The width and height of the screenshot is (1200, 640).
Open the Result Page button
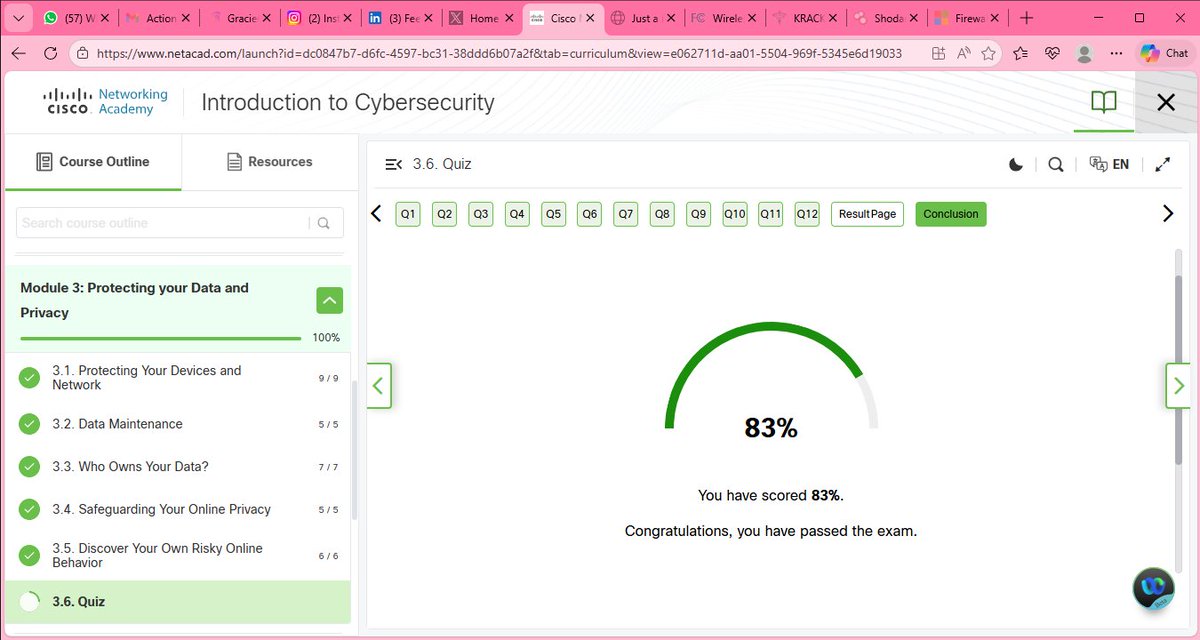(x=867, y=214)
